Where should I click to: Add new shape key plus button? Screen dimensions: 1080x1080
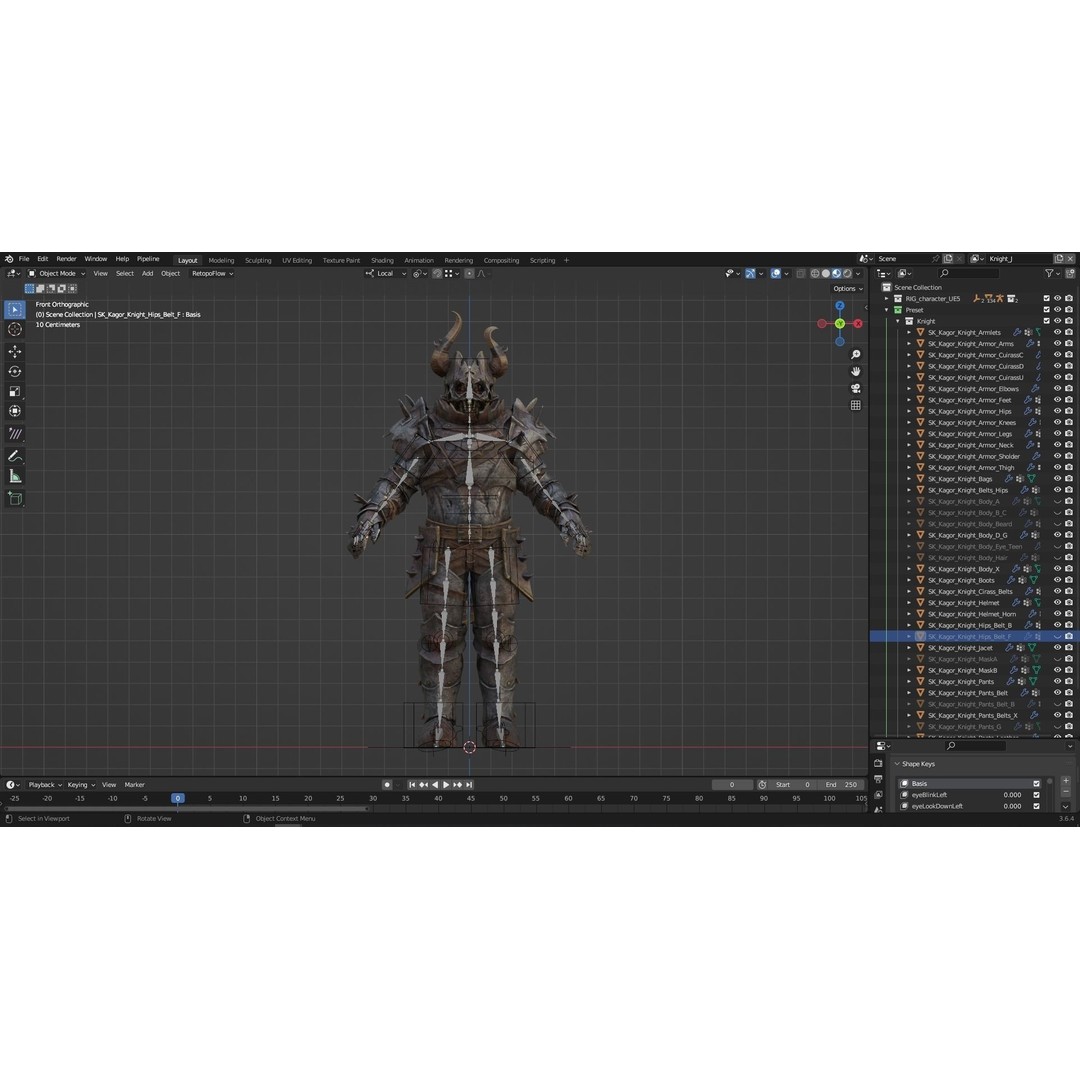click(1066, 780)
